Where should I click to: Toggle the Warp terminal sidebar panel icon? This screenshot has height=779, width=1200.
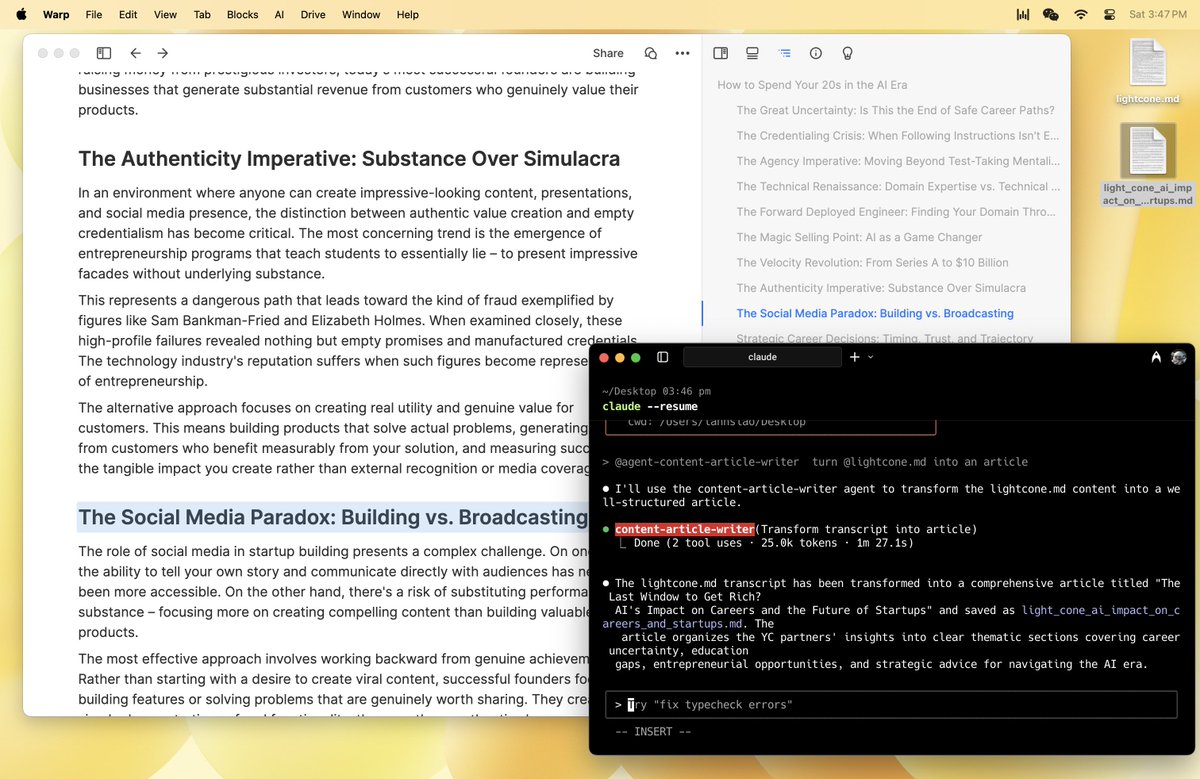(662, 357)
